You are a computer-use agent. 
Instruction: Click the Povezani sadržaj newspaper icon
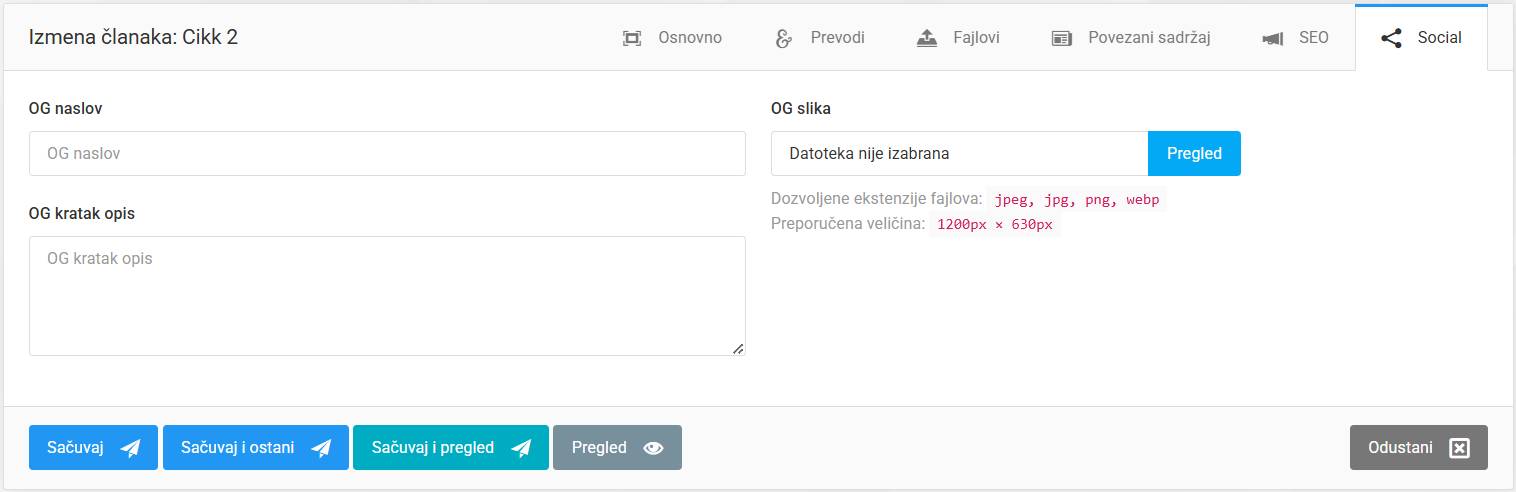(x=1061, y=38)
